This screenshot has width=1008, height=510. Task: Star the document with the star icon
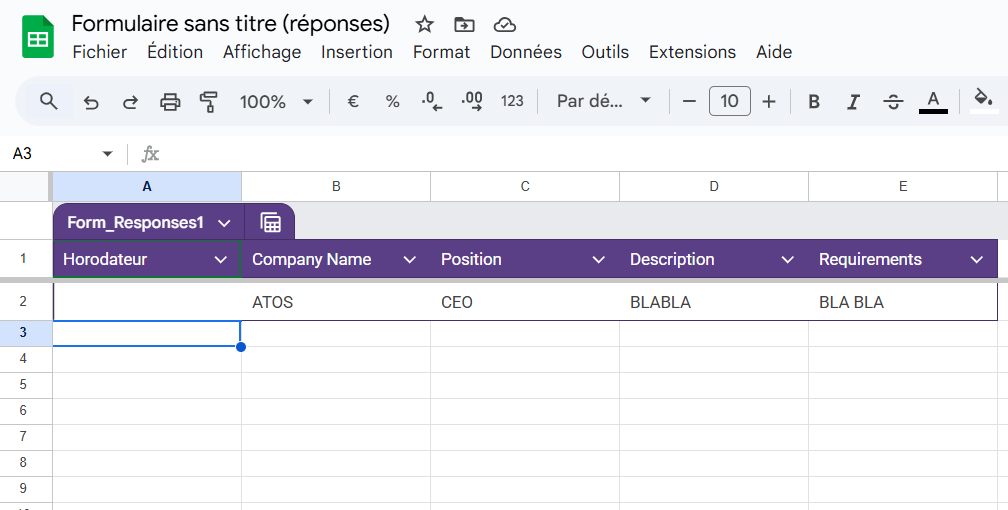424,24
